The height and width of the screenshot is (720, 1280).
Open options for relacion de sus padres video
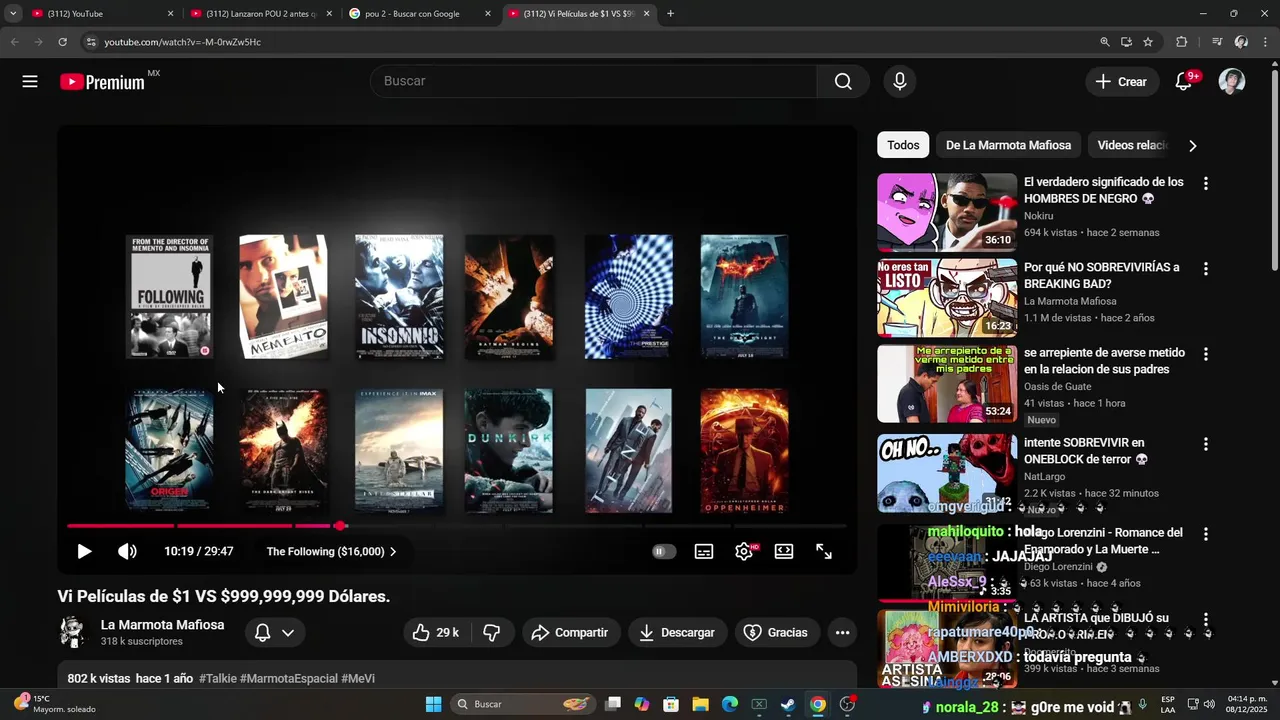pyautogui.click(x=1206, y=354)
